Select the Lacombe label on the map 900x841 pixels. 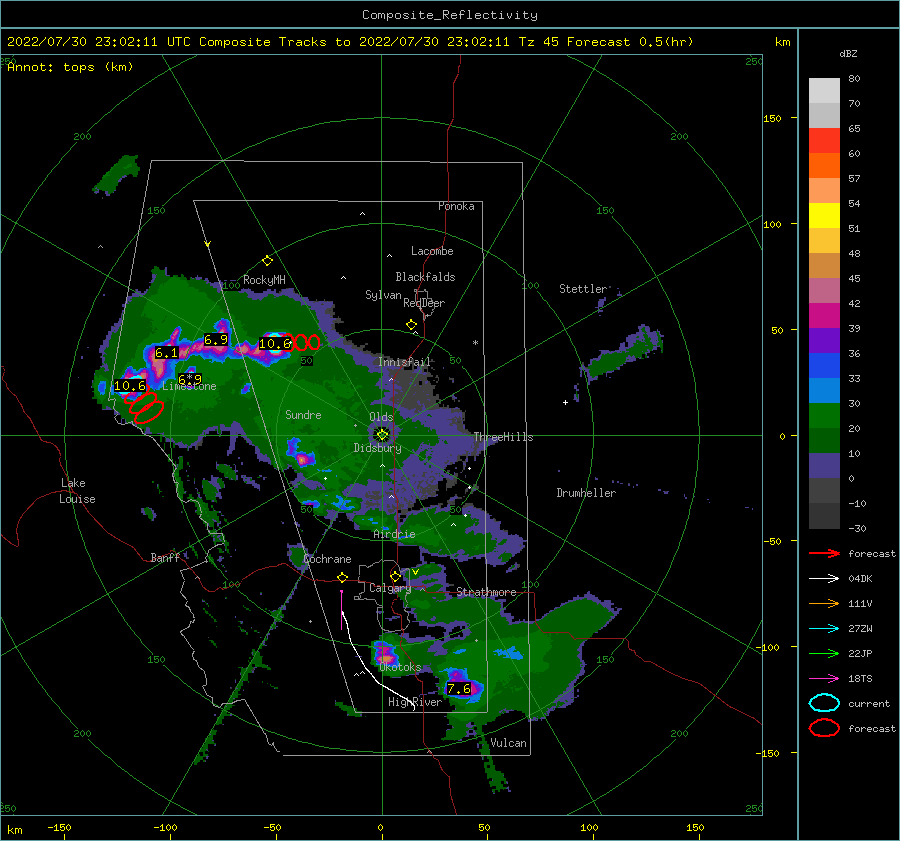point(432,251)
